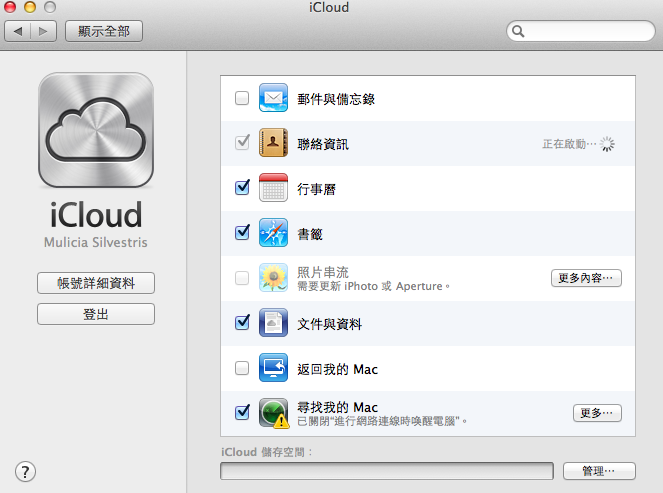
Task: Click the 返回我的 Mac label
Action: (337, 370)
